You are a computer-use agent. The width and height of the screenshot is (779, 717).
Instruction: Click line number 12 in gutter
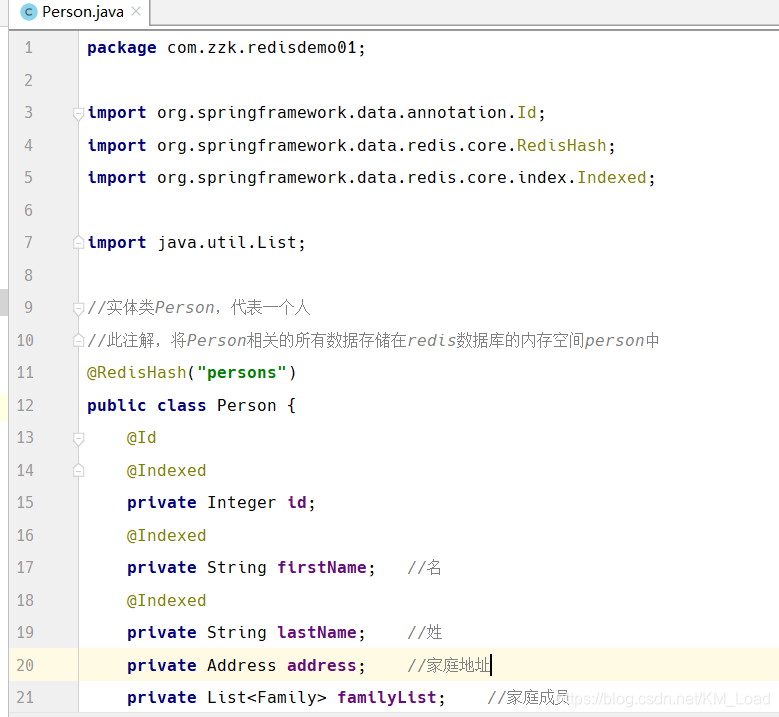coord(25,405)
